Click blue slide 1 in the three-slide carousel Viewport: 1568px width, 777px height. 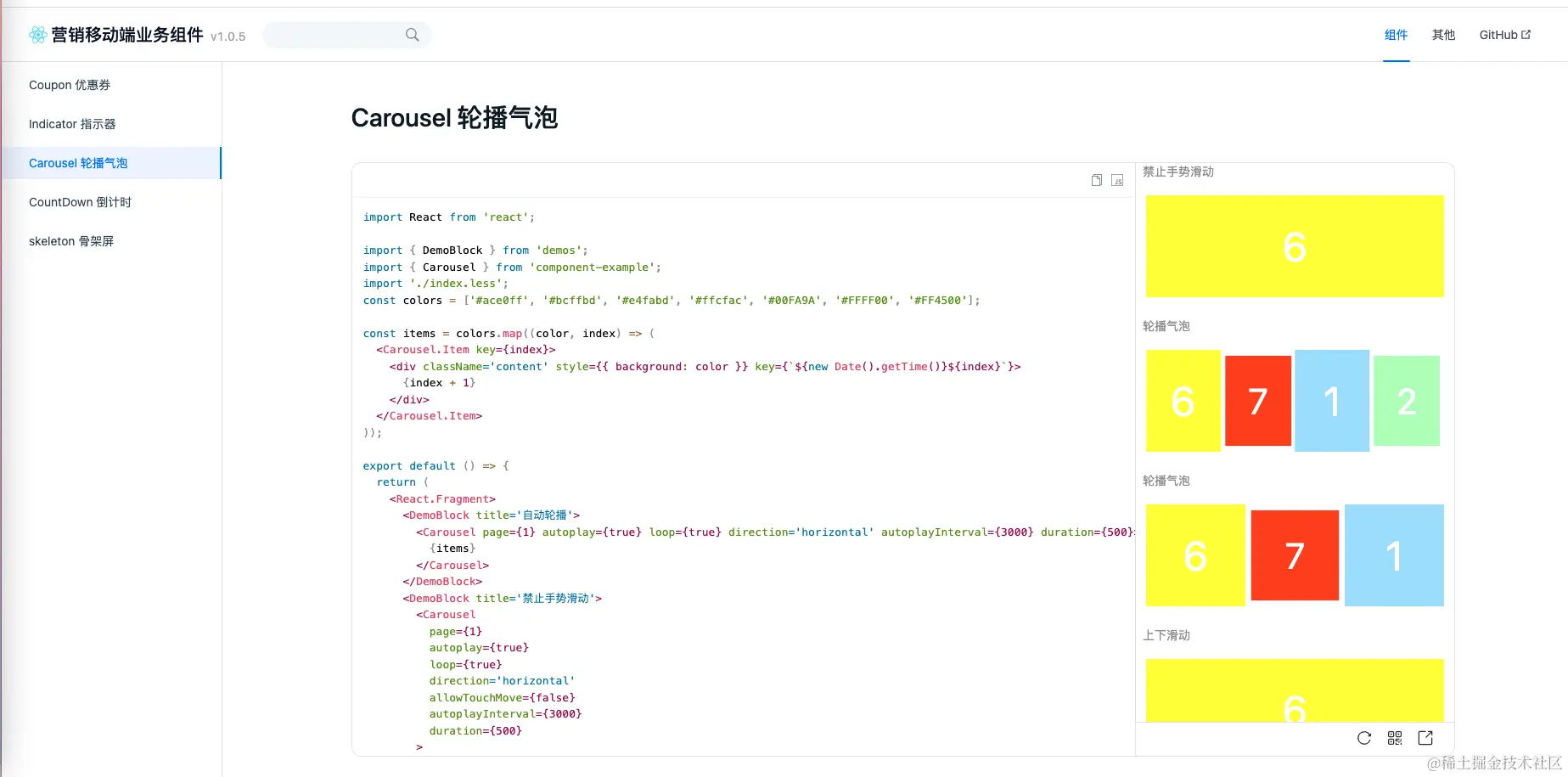click(1394, 555)
